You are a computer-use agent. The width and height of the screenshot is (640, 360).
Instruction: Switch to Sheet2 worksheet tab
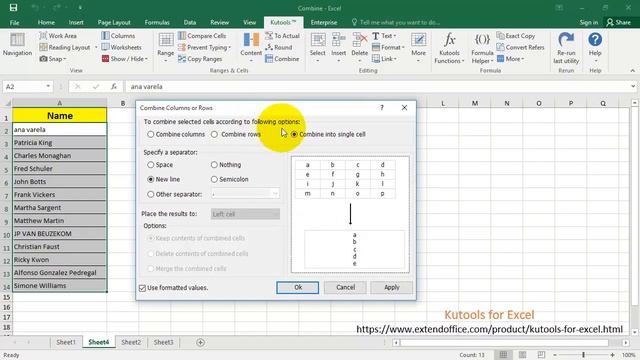(131, 342)
